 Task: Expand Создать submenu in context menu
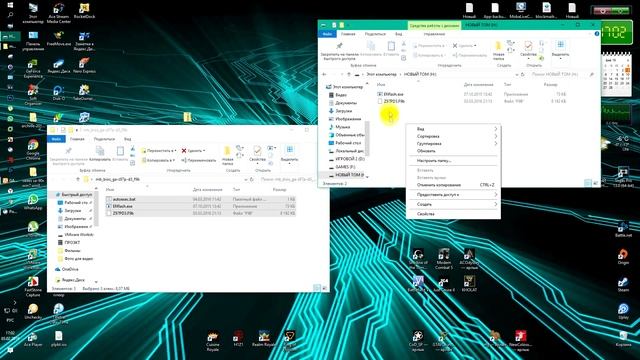click(x=453, y=204)
